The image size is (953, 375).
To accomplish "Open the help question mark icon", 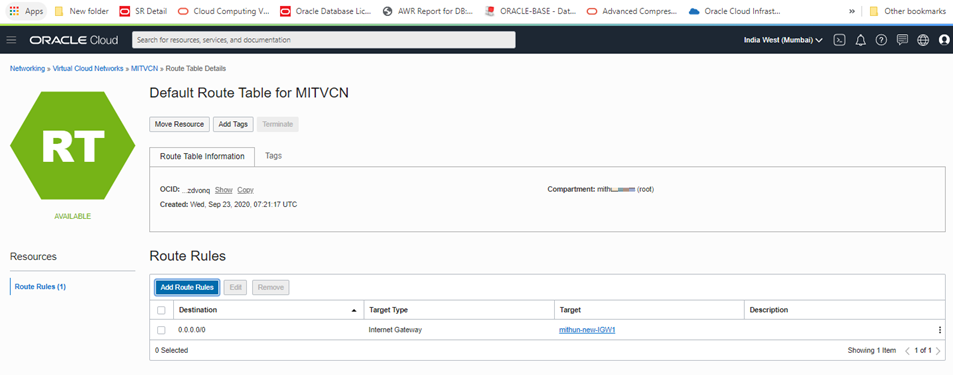I will pos(881,40).
